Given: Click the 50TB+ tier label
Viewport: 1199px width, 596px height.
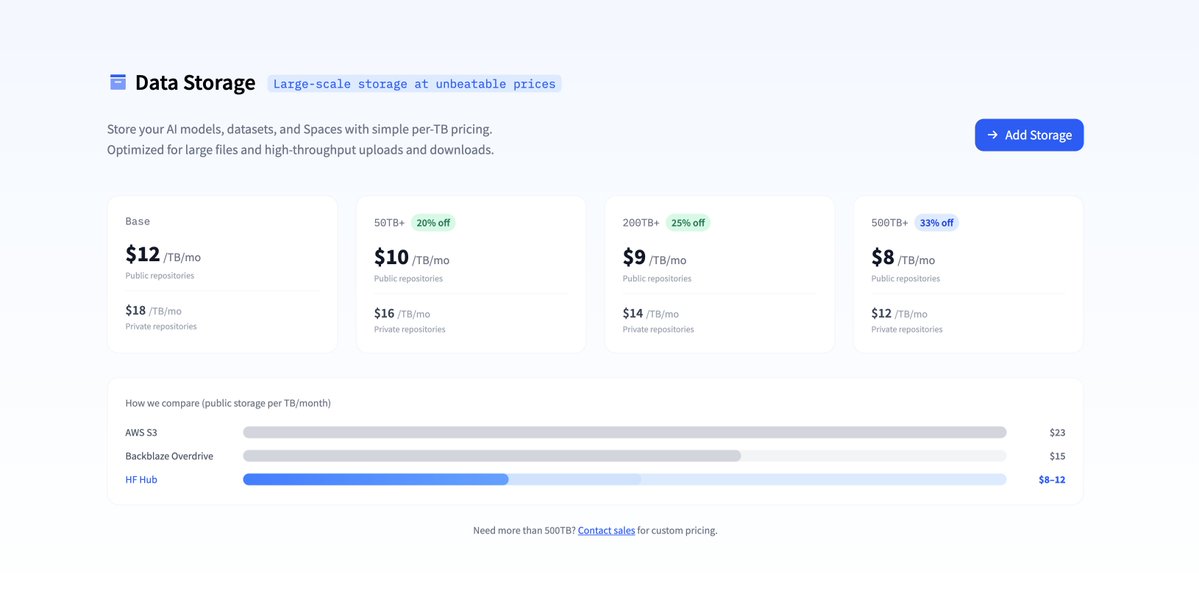Looking at the screenshot, I should pyautogui.click(x=389, y=223).
